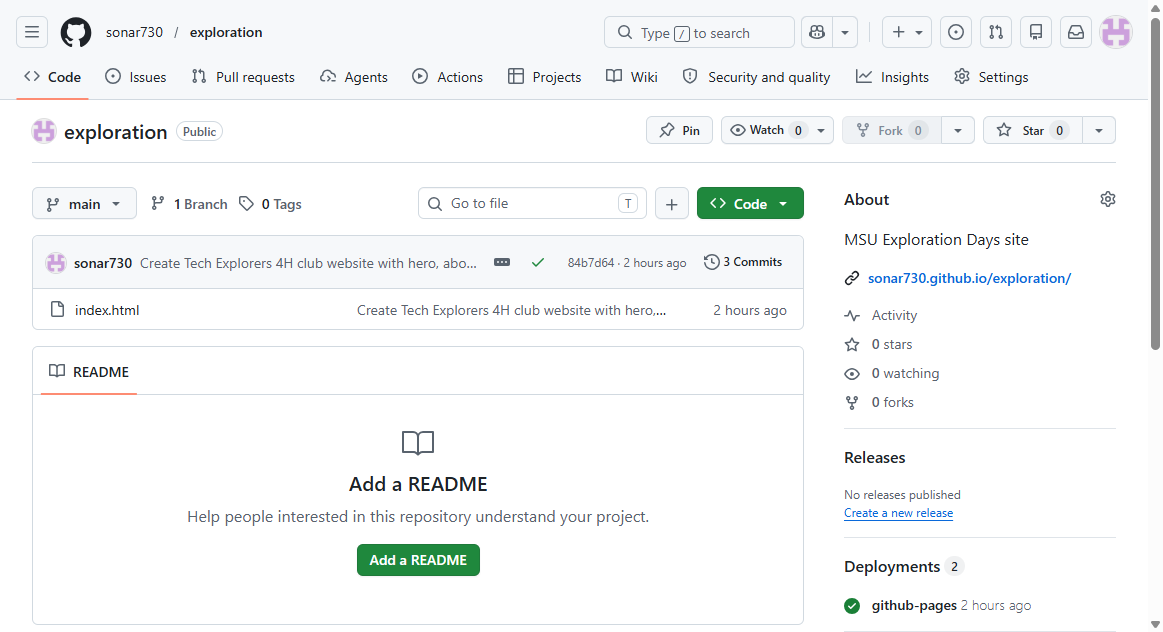Viewport: 1163px width, 632px height.
Task: Open the github-pages deployment link
Action: 914,605
